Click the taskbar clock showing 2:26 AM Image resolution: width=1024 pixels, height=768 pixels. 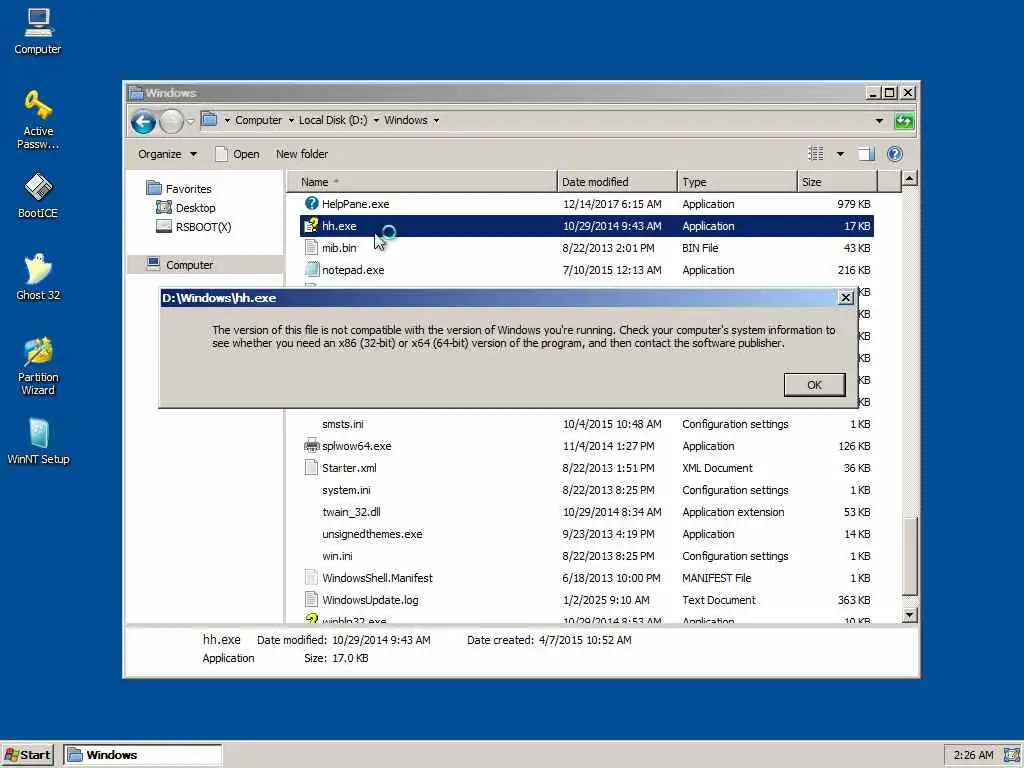pos(973,755)
